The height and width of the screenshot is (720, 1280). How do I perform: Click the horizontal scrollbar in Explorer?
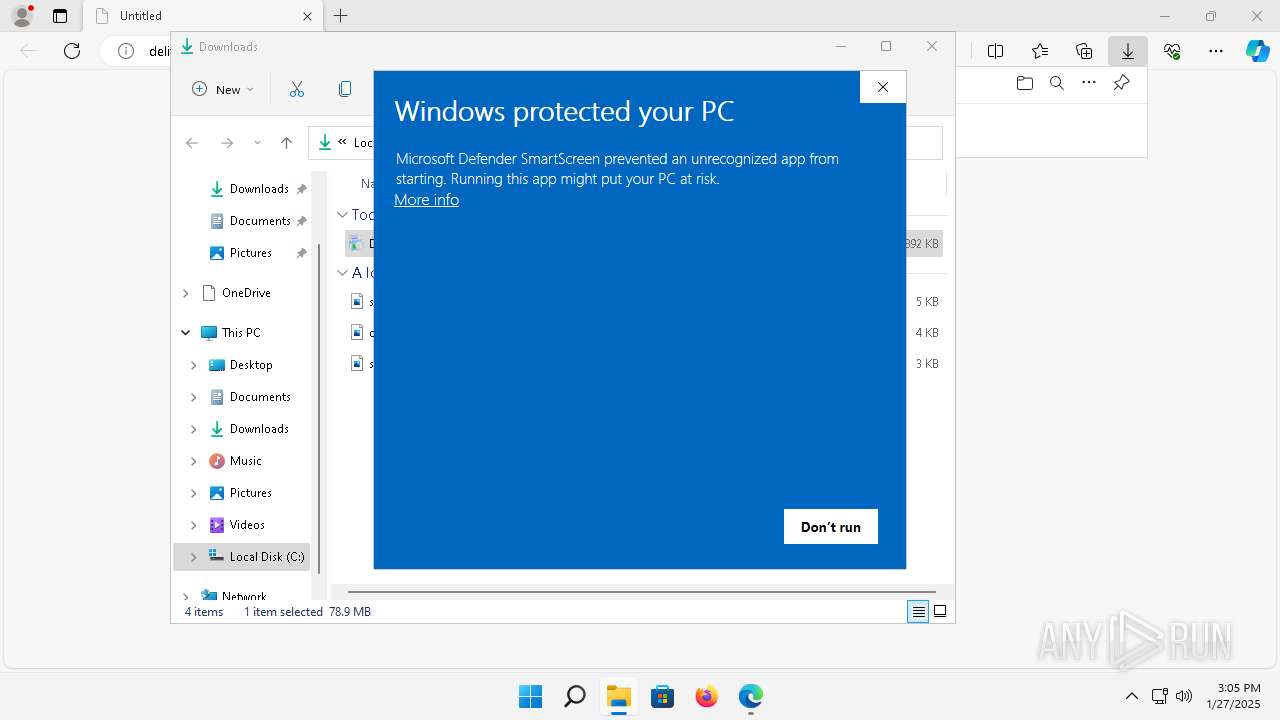point(642,592)
